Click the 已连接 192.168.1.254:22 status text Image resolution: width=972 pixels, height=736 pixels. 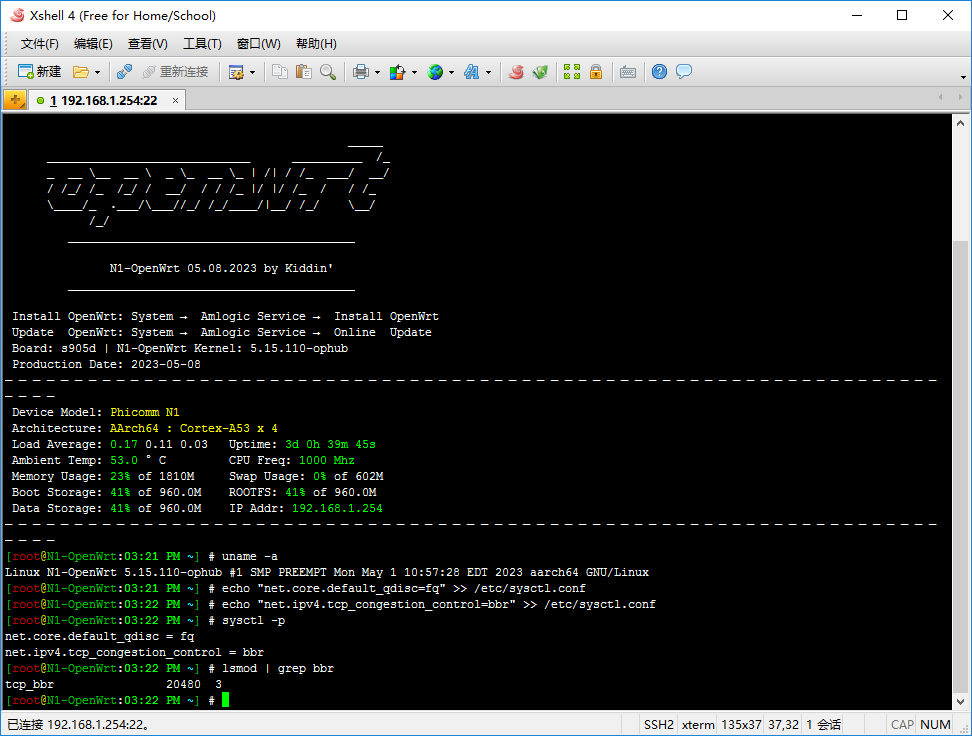point(78,724)
